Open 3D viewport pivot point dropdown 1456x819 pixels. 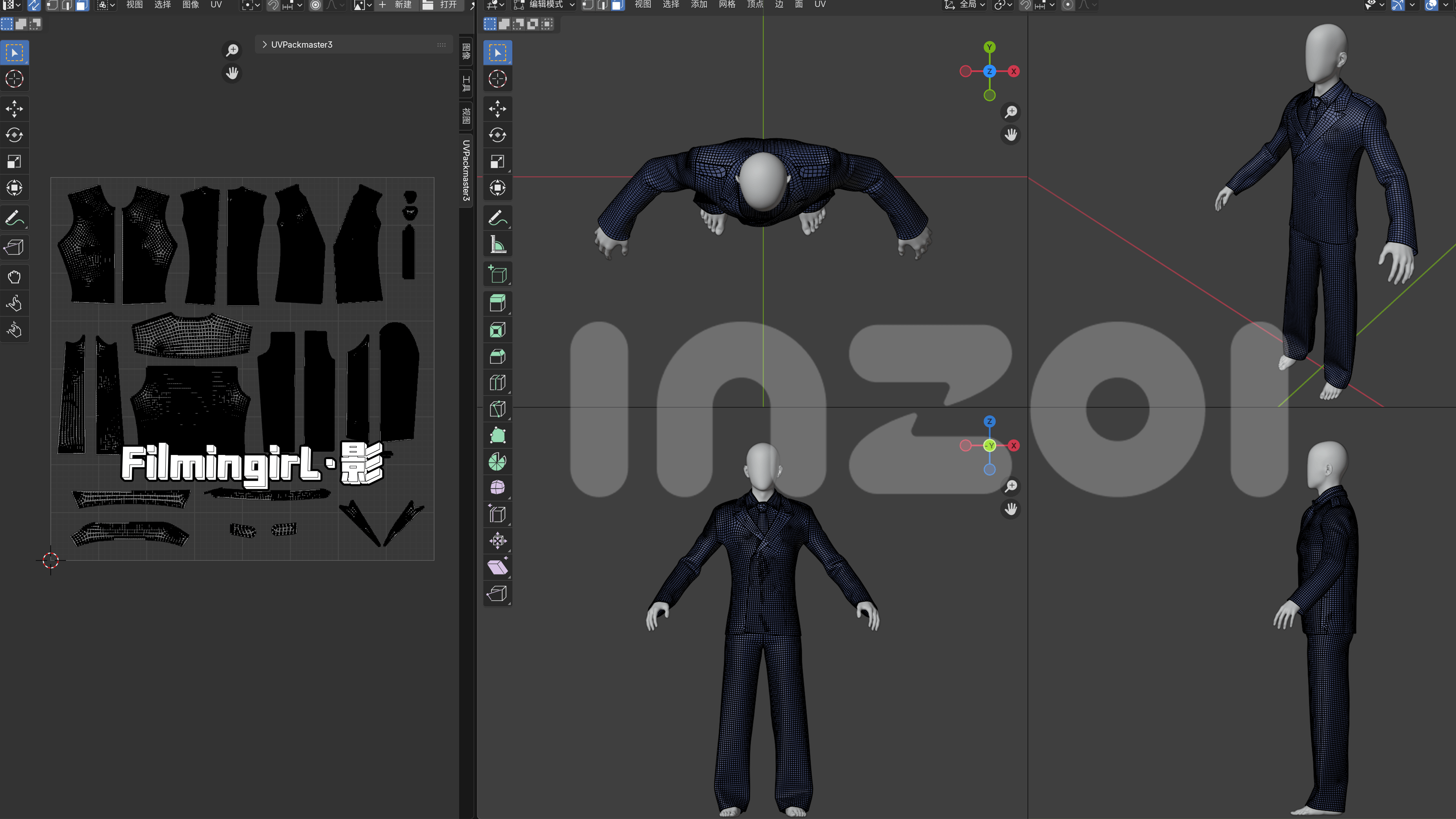(1003, 5)
